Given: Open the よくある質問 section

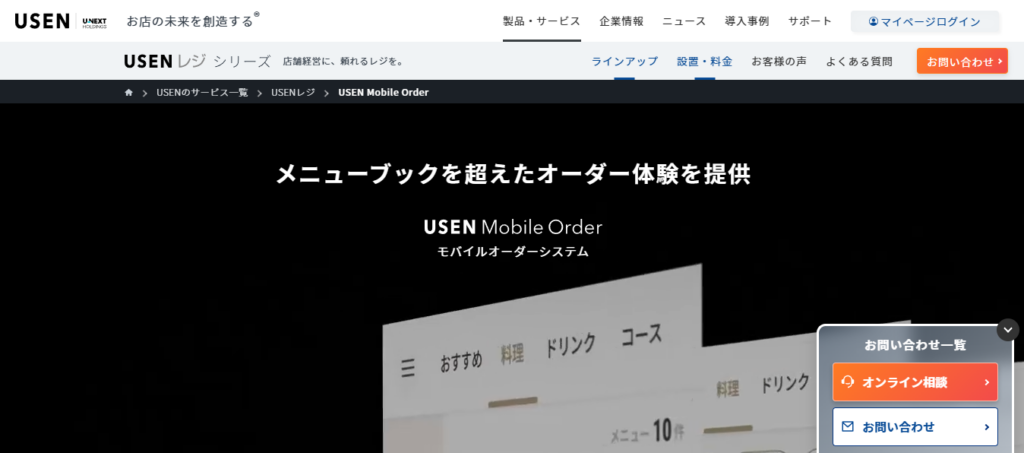Looking at the screenshot, I should [859, 61].
